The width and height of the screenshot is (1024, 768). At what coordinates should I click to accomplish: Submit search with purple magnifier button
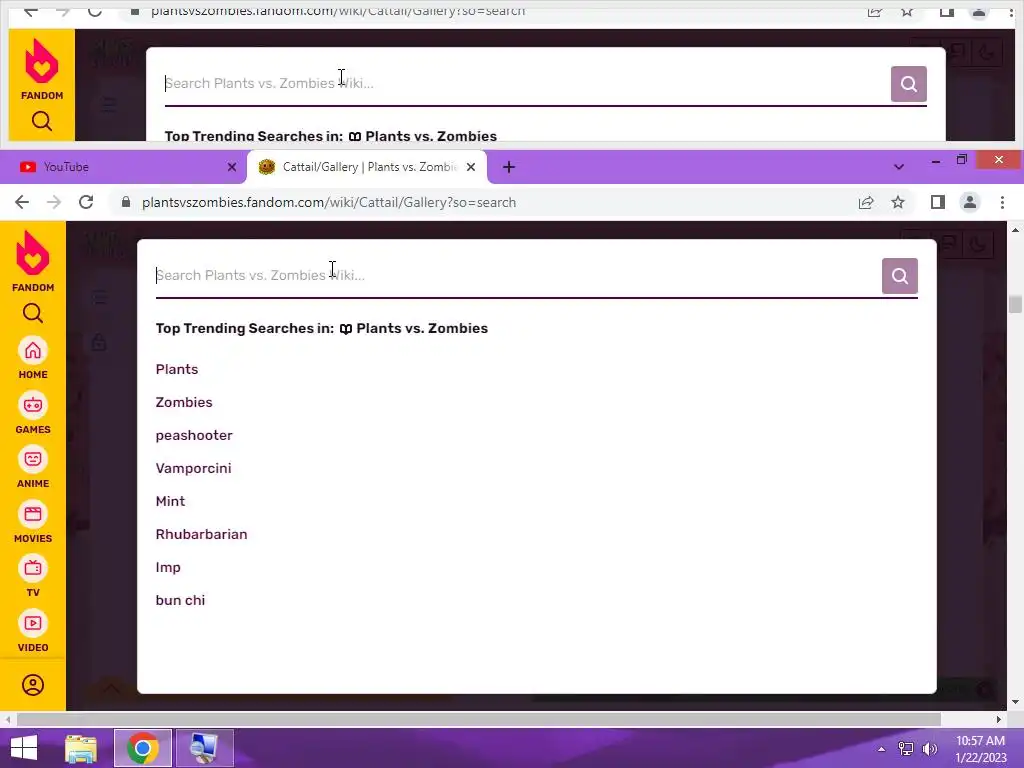[x=899, y=276]
